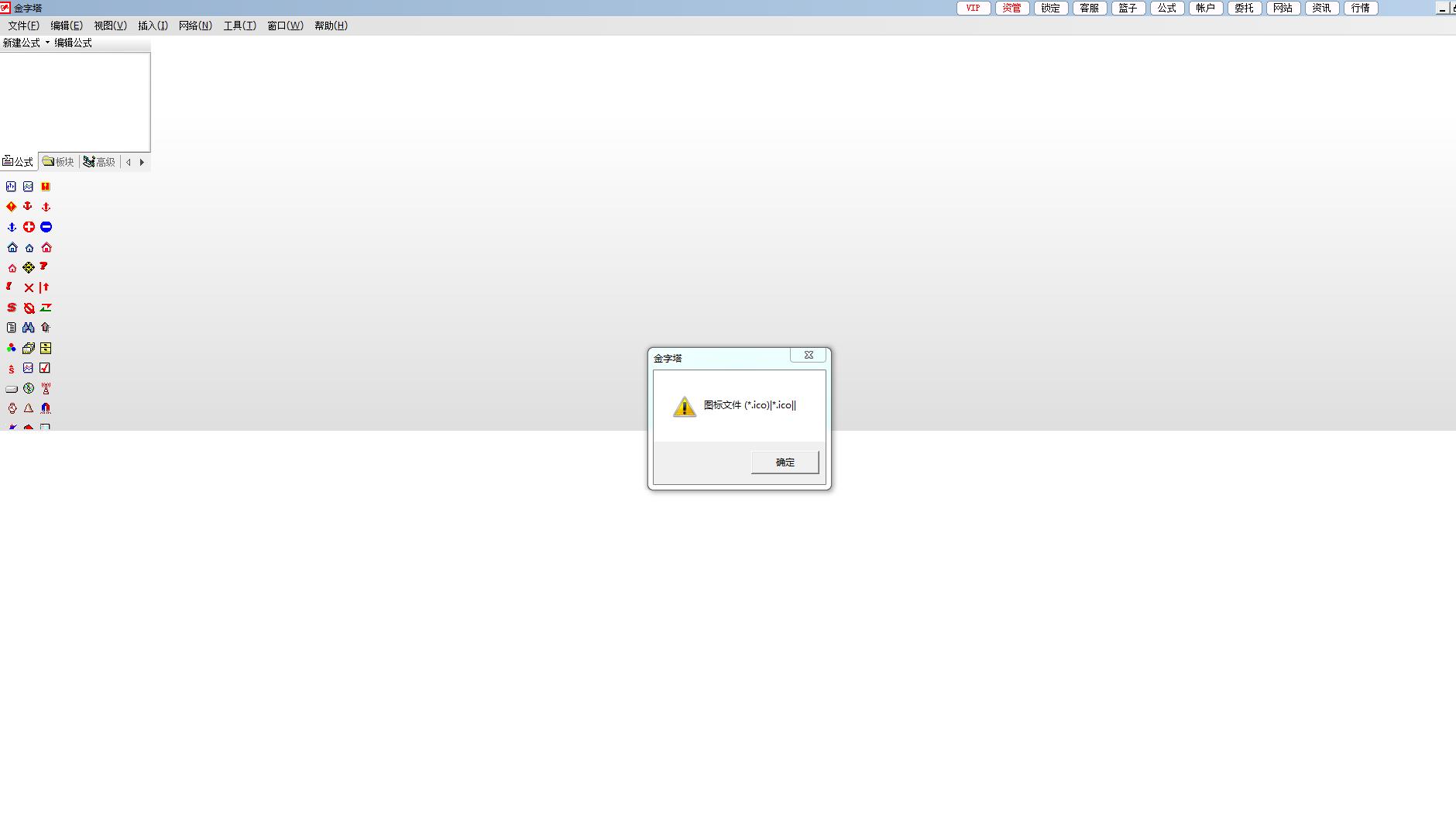Pick the cone triangle icon
Viewport: 1456px width, 815px height.
(29, 408)
